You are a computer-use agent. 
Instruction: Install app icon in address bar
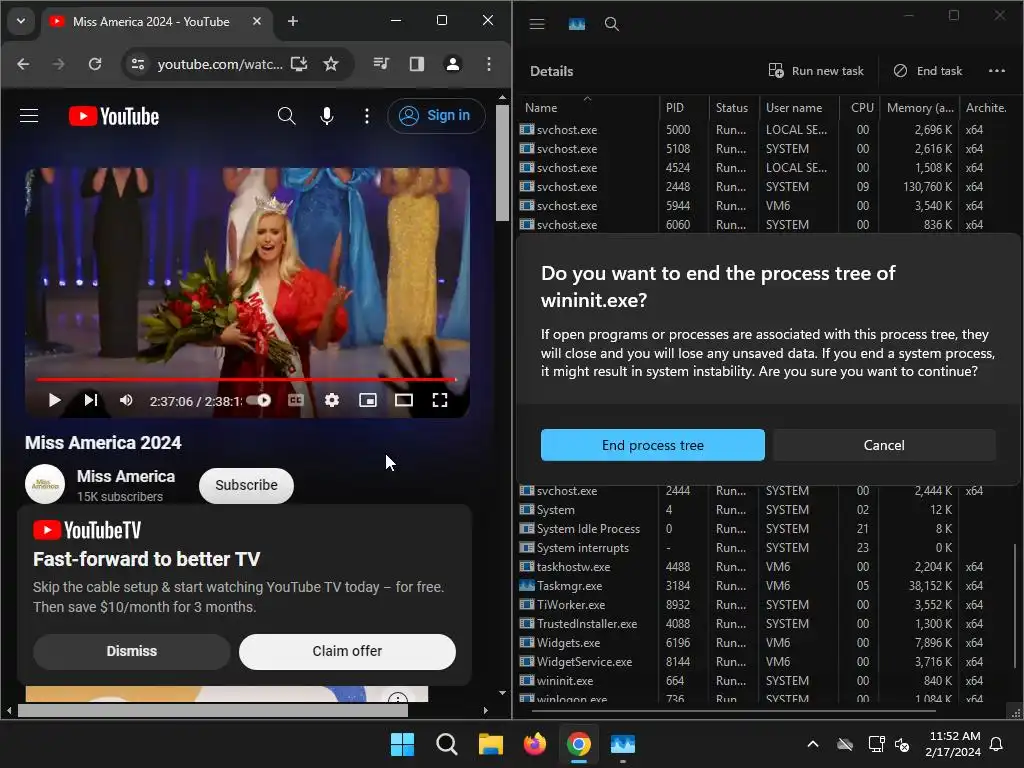tap(299, 64)
